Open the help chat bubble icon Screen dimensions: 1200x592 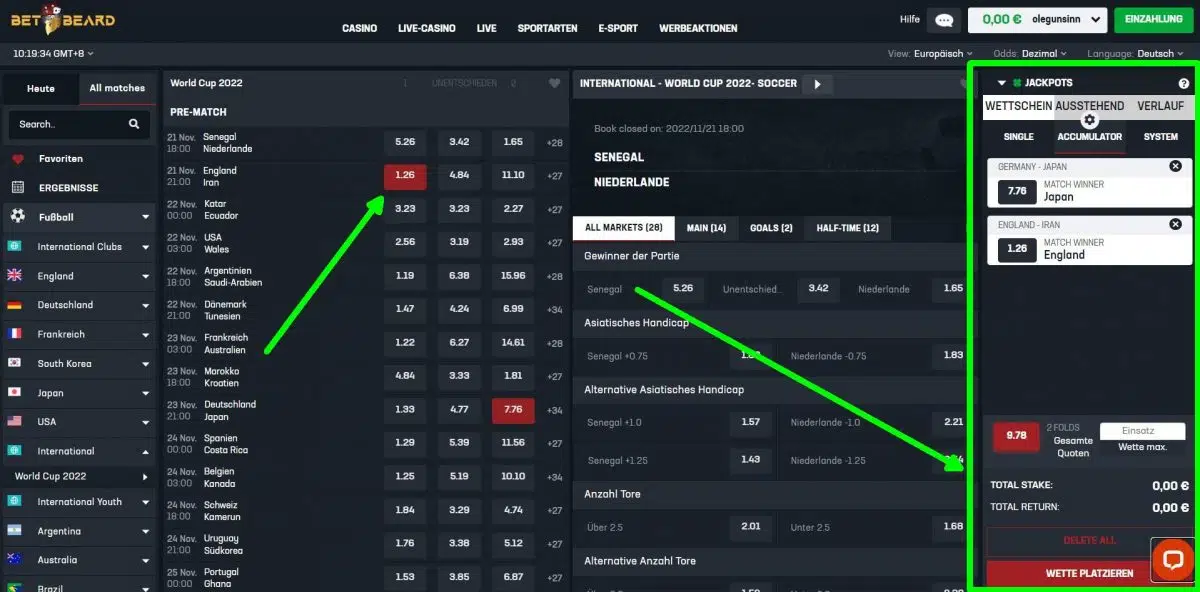coord(942,20)
